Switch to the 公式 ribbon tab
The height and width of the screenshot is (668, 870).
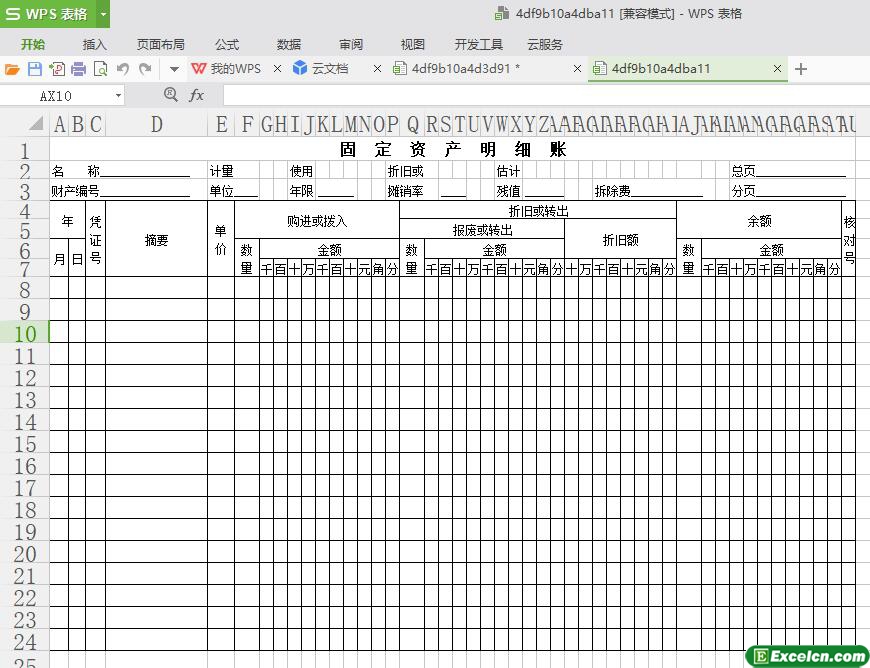pos(227,44)
